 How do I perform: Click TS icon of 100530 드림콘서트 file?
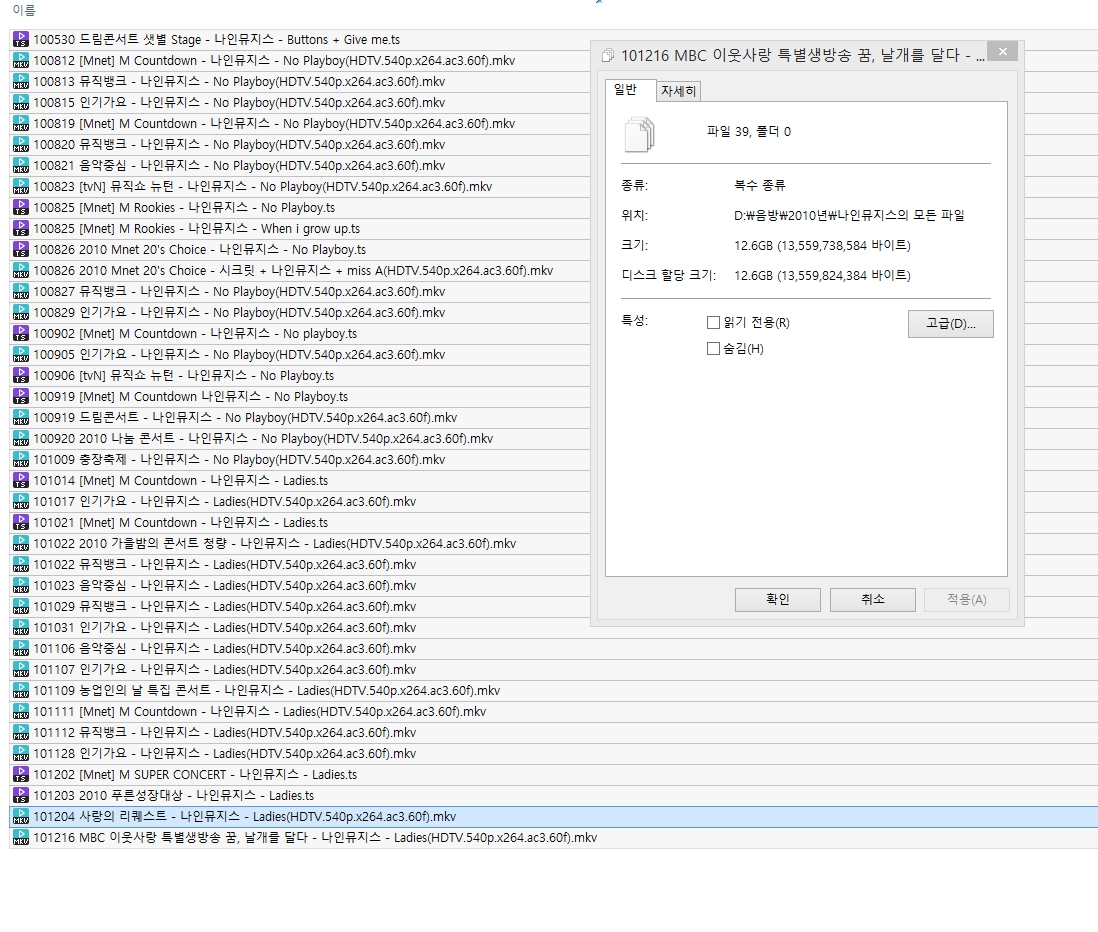[21, 40]
